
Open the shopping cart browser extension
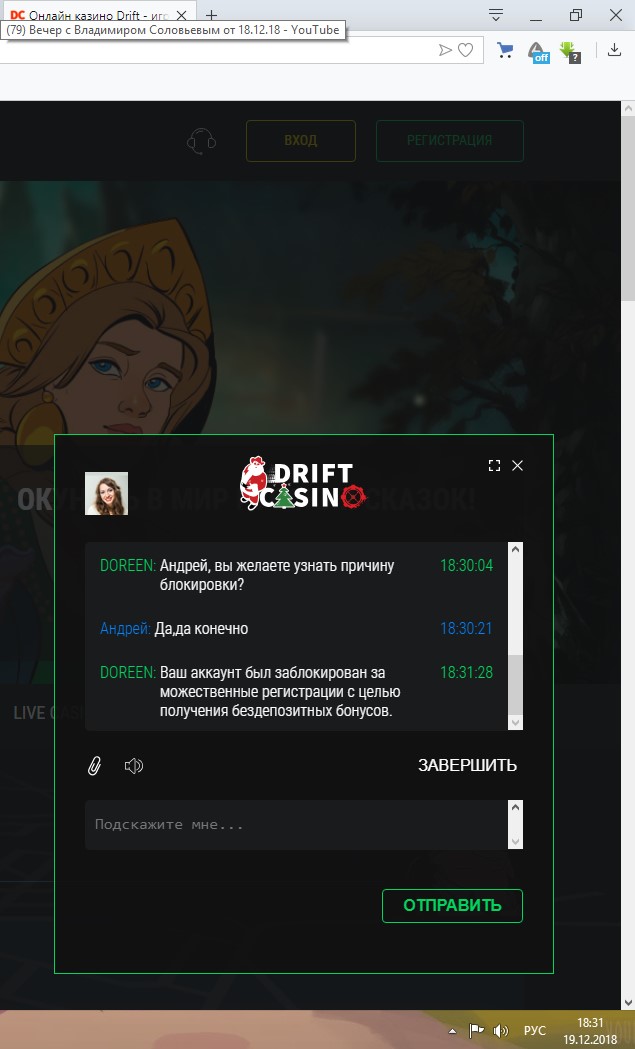(x=505, y=50)
